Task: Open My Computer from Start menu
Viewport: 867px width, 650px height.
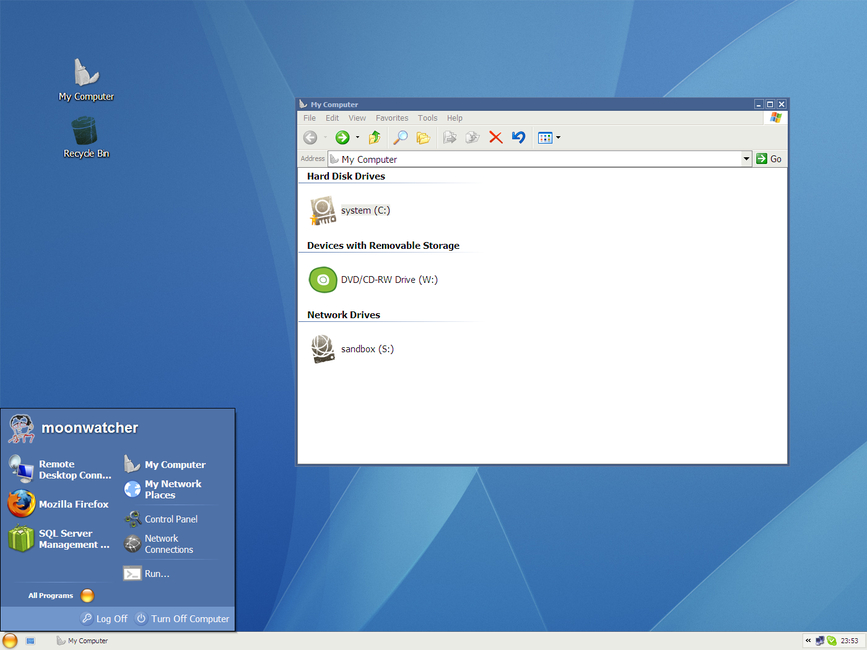Action: [x=165, y=464]
